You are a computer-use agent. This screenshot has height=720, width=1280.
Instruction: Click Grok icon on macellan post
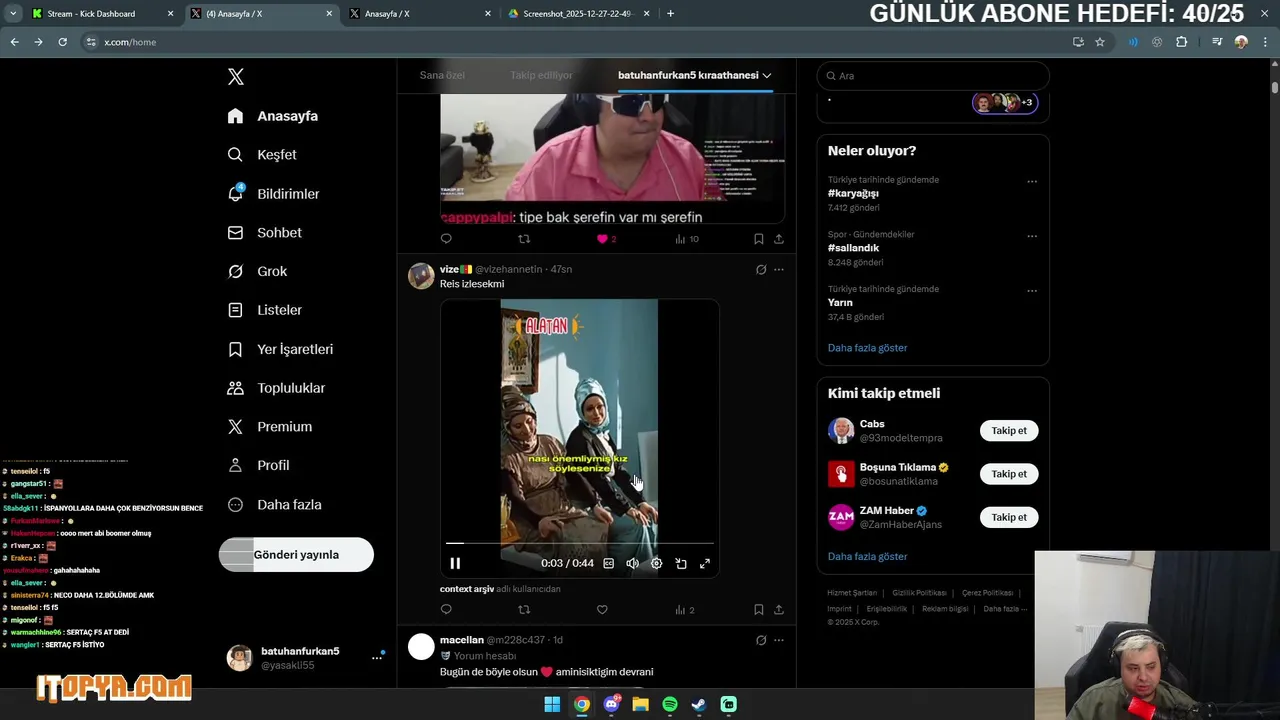pos(761,641)
